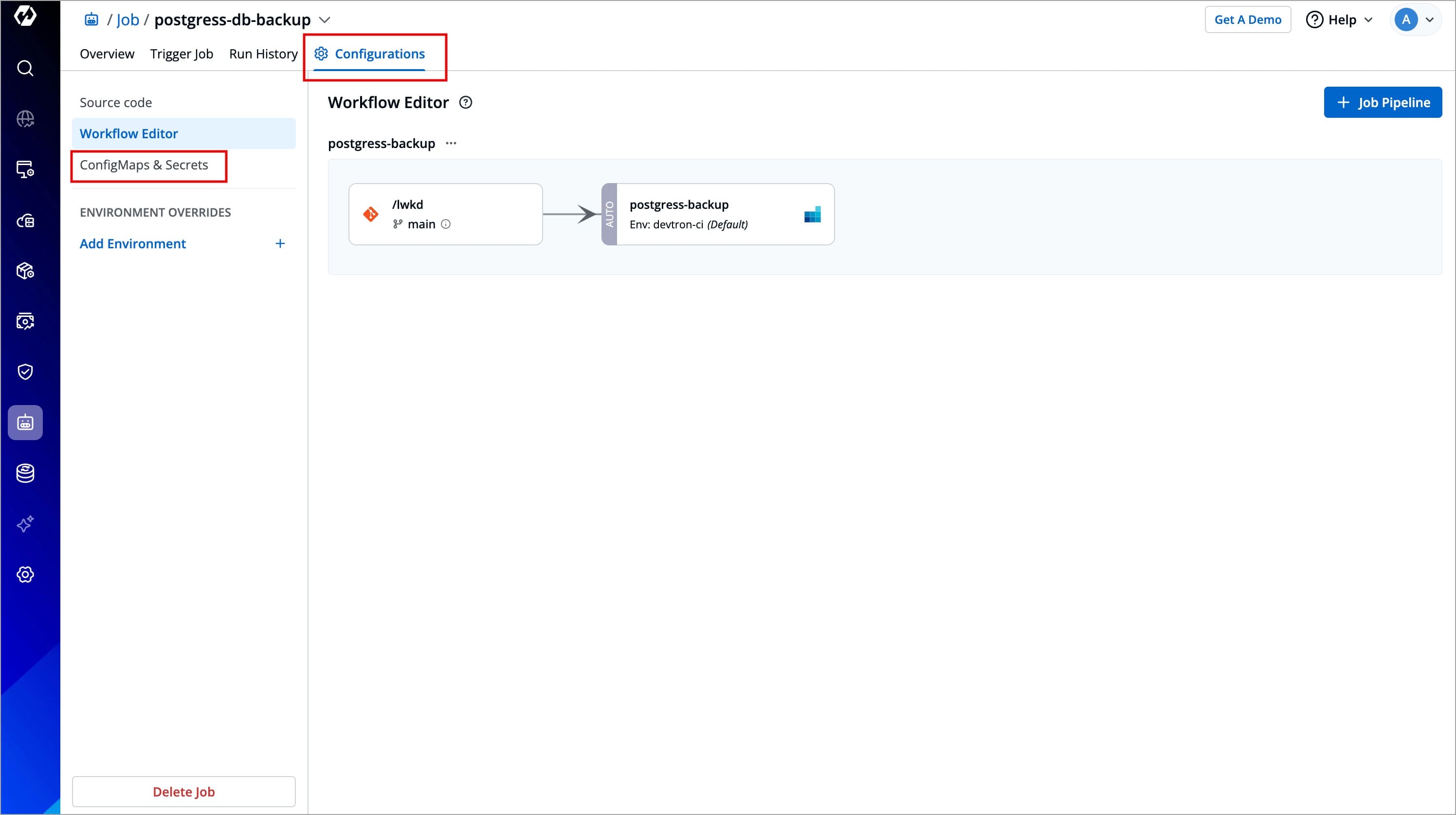Click the Security shield sidebar icon
Image resolution: width=1456 pixels, height=815 pixels.
pos(25,371)
